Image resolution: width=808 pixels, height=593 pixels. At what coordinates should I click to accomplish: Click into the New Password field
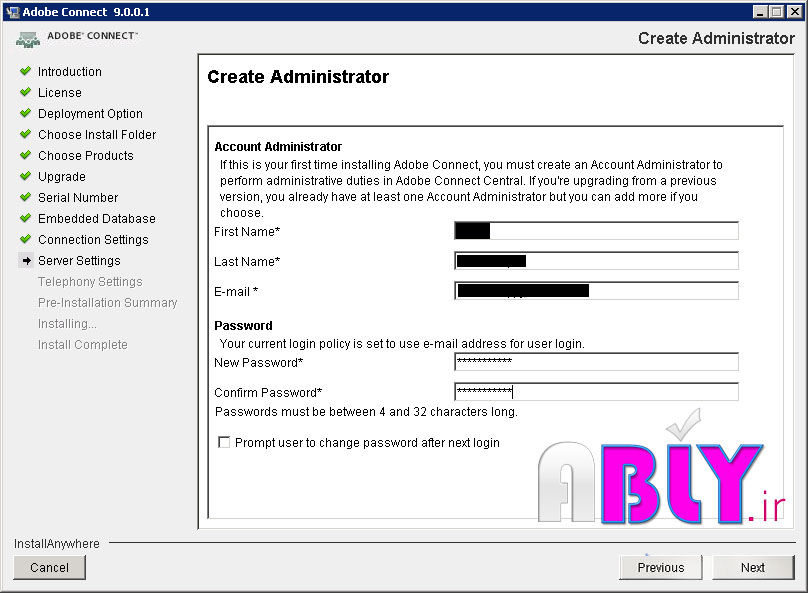click(x=596, y=362)
